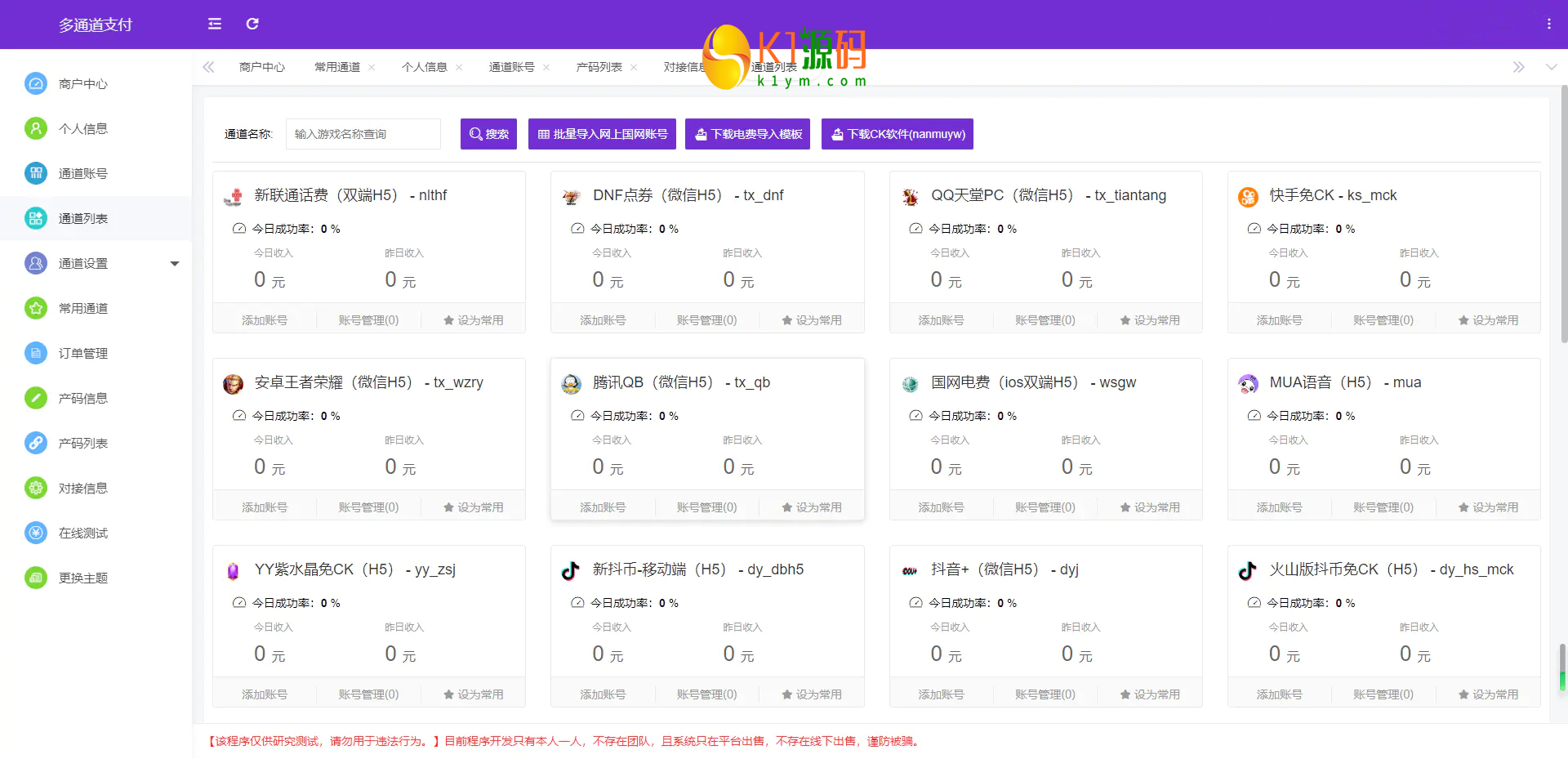Click the refresh icon in header
Screen dimensions: 1568x759
[252, 24]
